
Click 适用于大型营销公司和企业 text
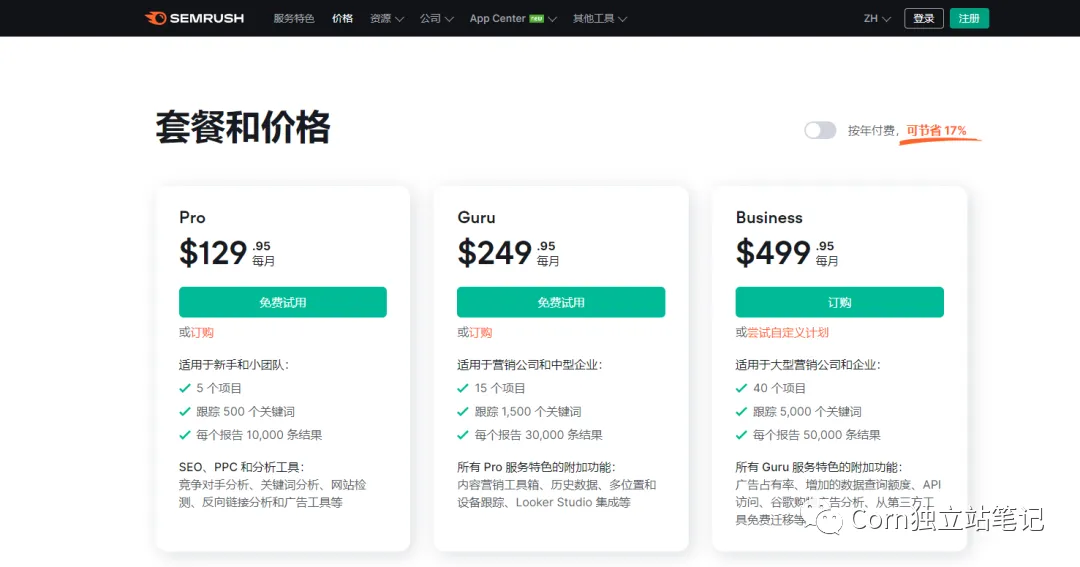point(807,365)
